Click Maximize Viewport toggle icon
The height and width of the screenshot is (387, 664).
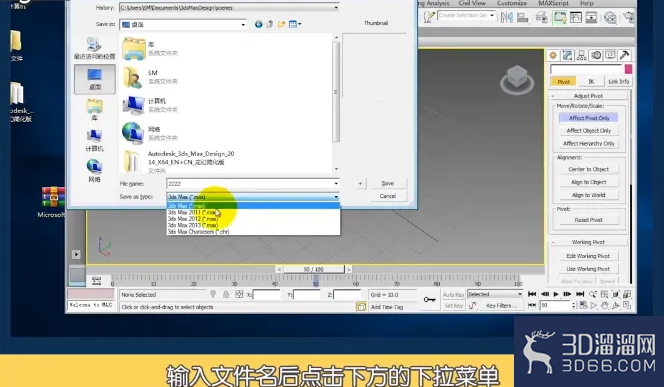pos(627,305)
